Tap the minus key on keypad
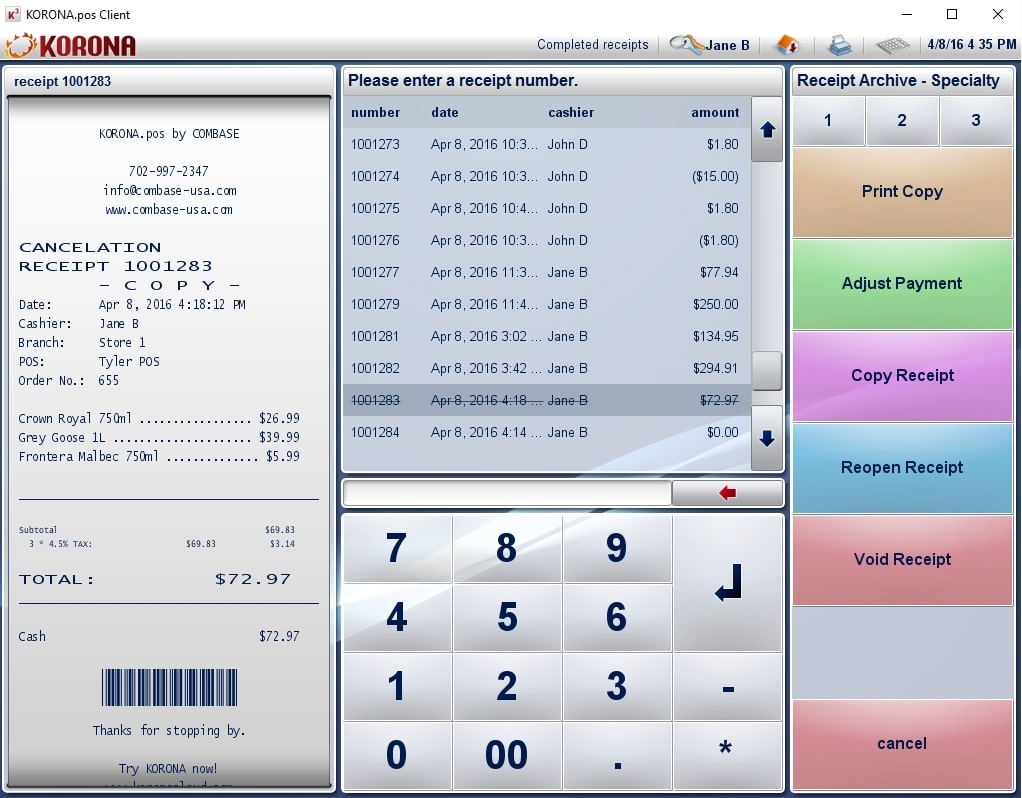 point(727,687)
